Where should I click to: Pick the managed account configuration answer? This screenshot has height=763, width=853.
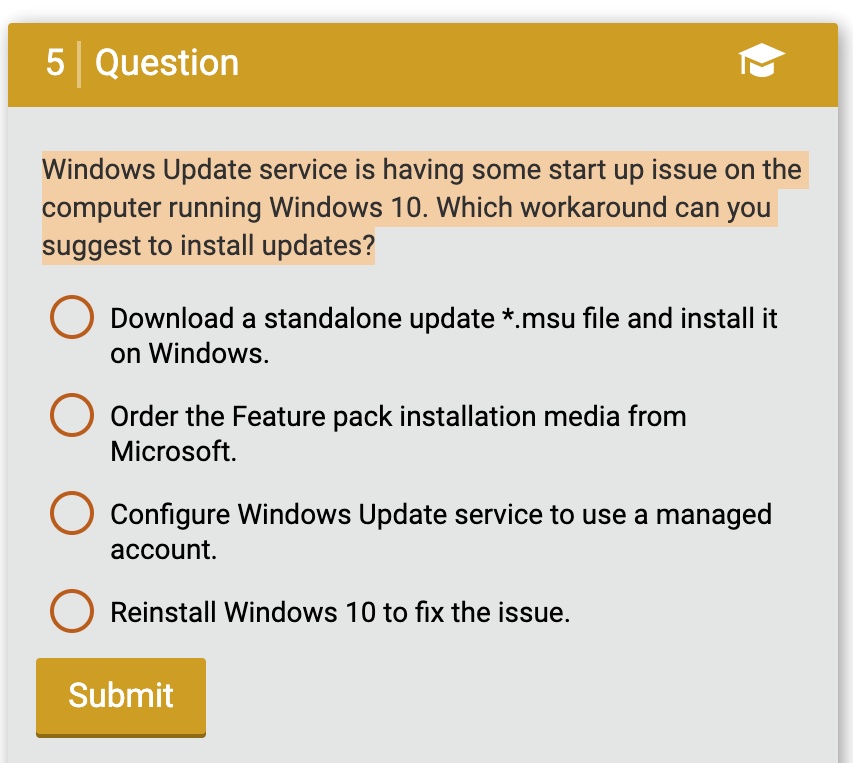point(71,513)
